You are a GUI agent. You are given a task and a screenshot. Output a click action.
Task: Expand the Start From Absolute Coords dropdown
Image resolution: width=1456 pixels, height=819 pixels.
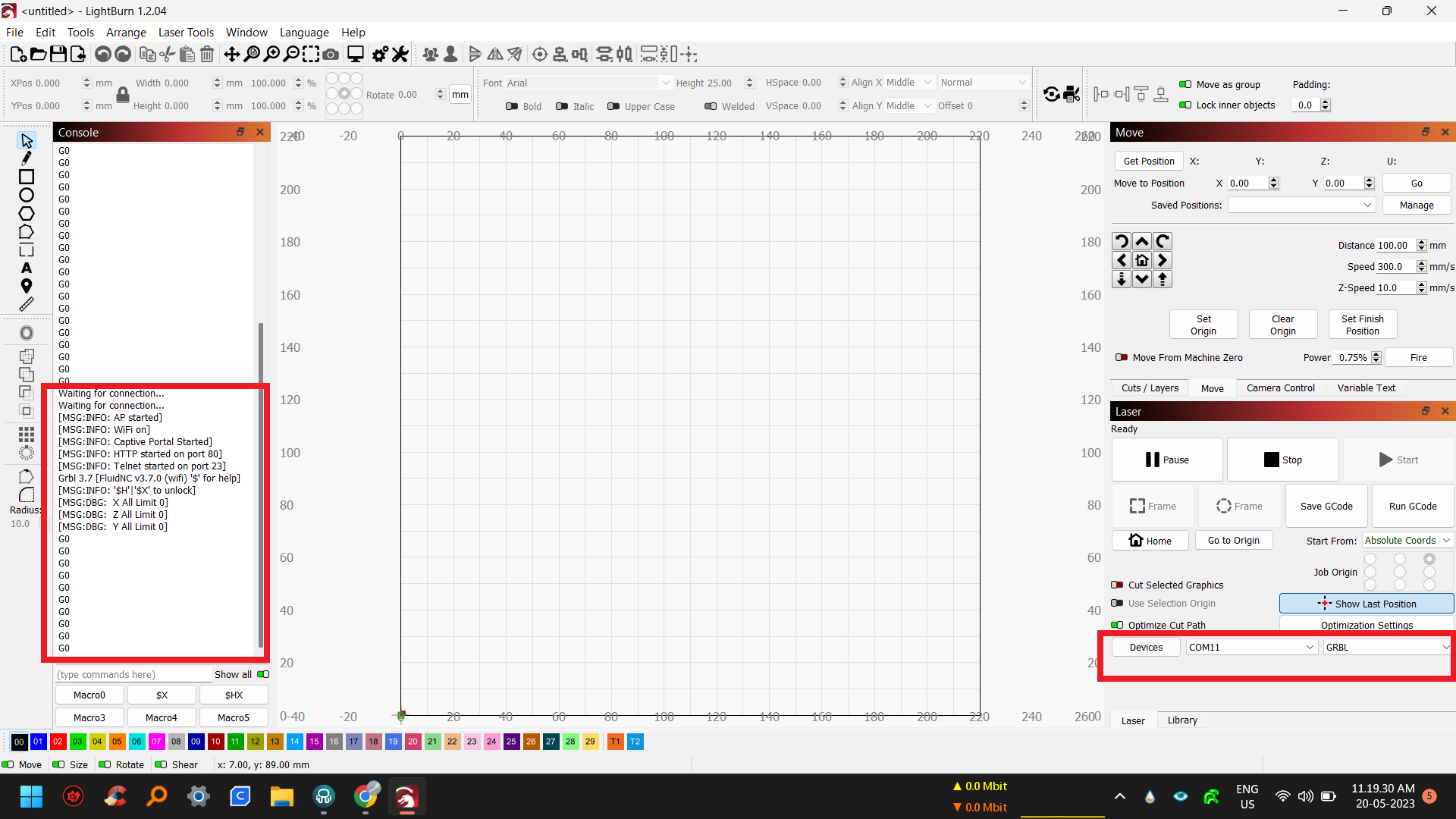(1407, 541)
